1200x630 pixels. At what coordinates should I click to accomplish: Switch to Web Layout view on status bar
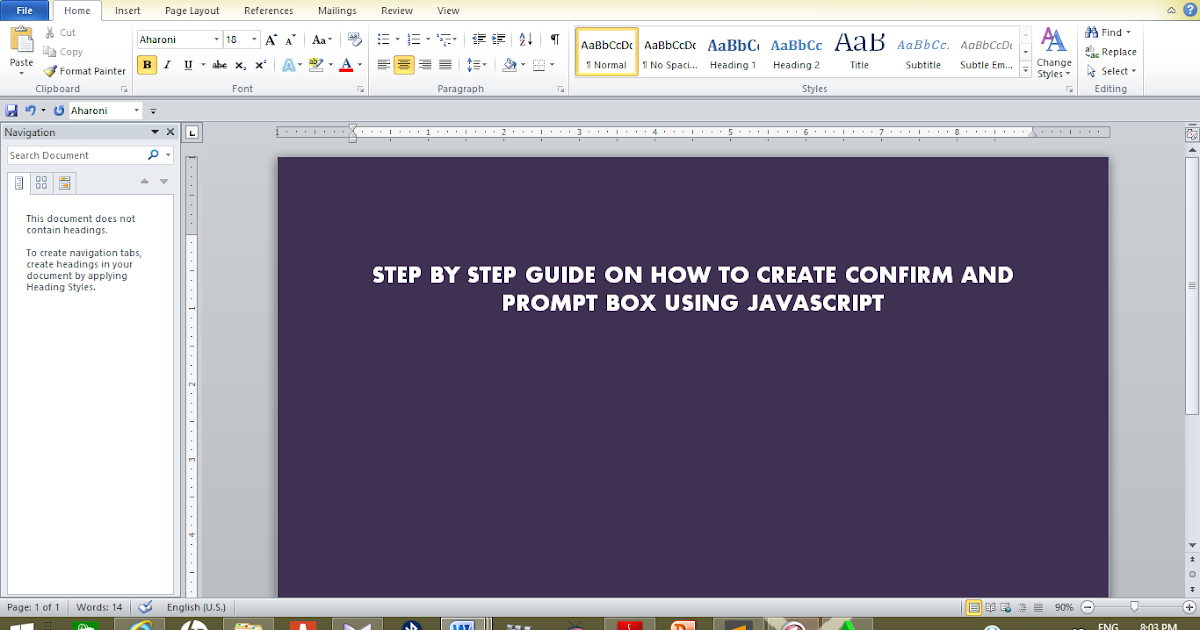(1004, 607)
